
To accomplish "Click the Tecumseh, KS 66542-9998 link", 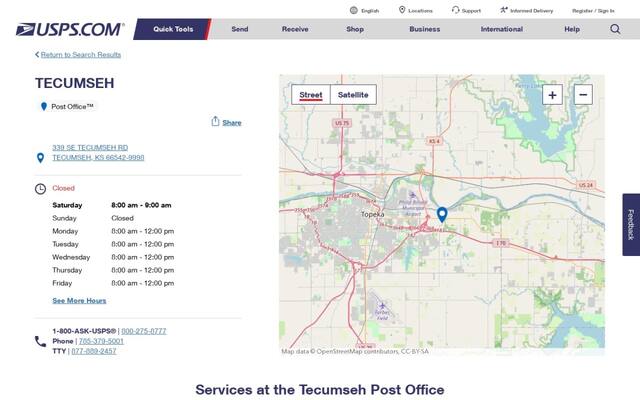I will point(98,157).
